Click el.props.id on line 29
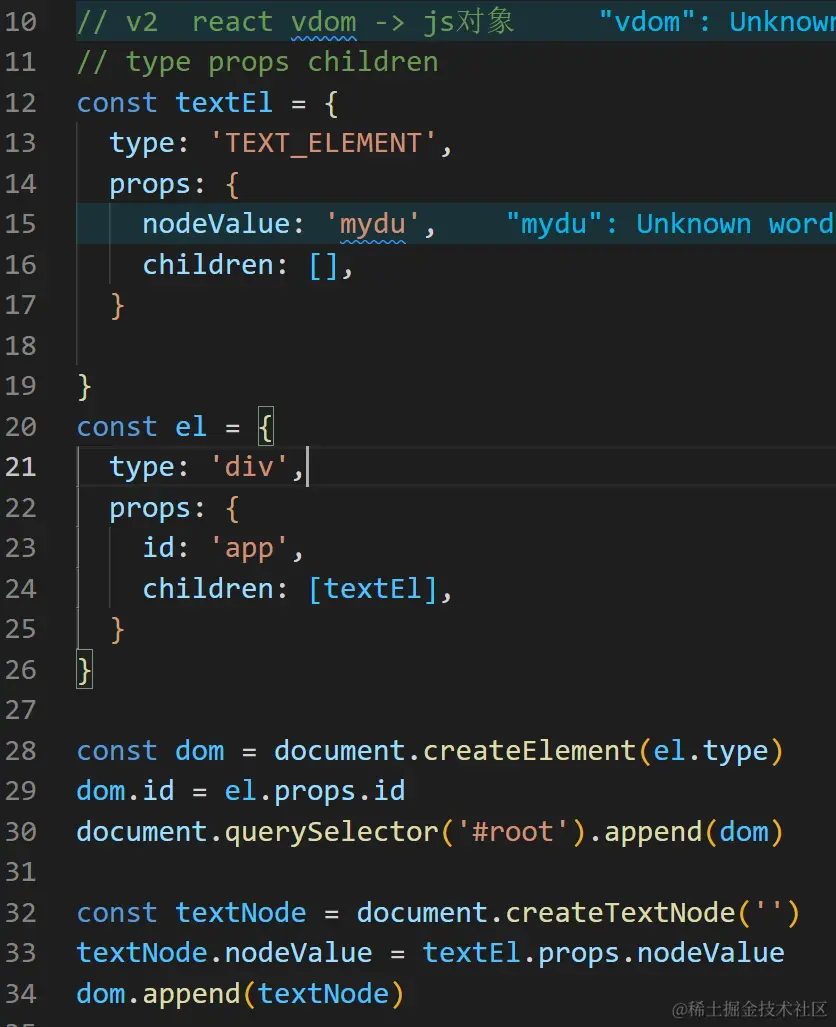Viewport: 836px width, 1027px height. click(x=314, y=791)
